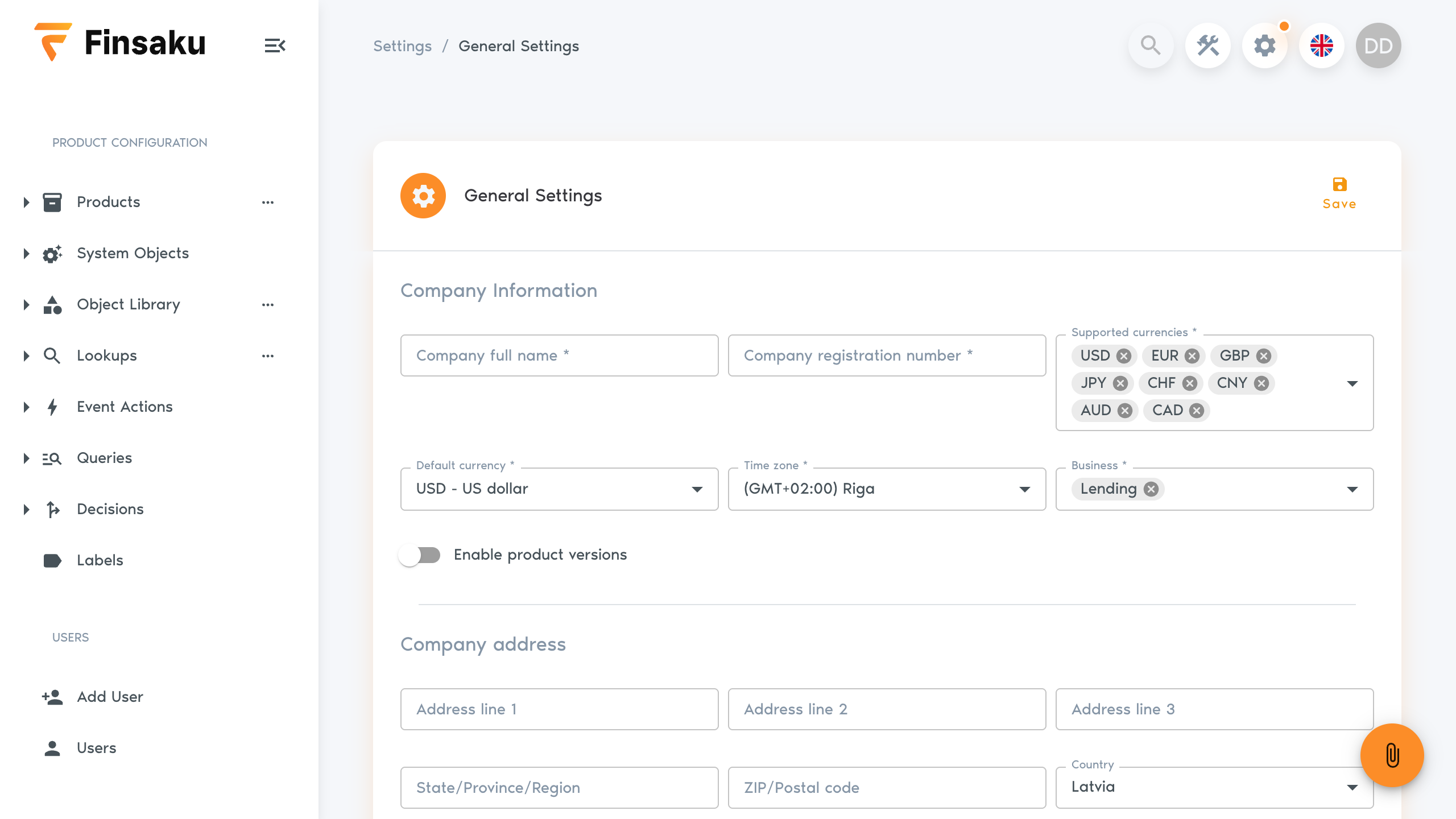Remove AUD currency chip

[1125, 411]
